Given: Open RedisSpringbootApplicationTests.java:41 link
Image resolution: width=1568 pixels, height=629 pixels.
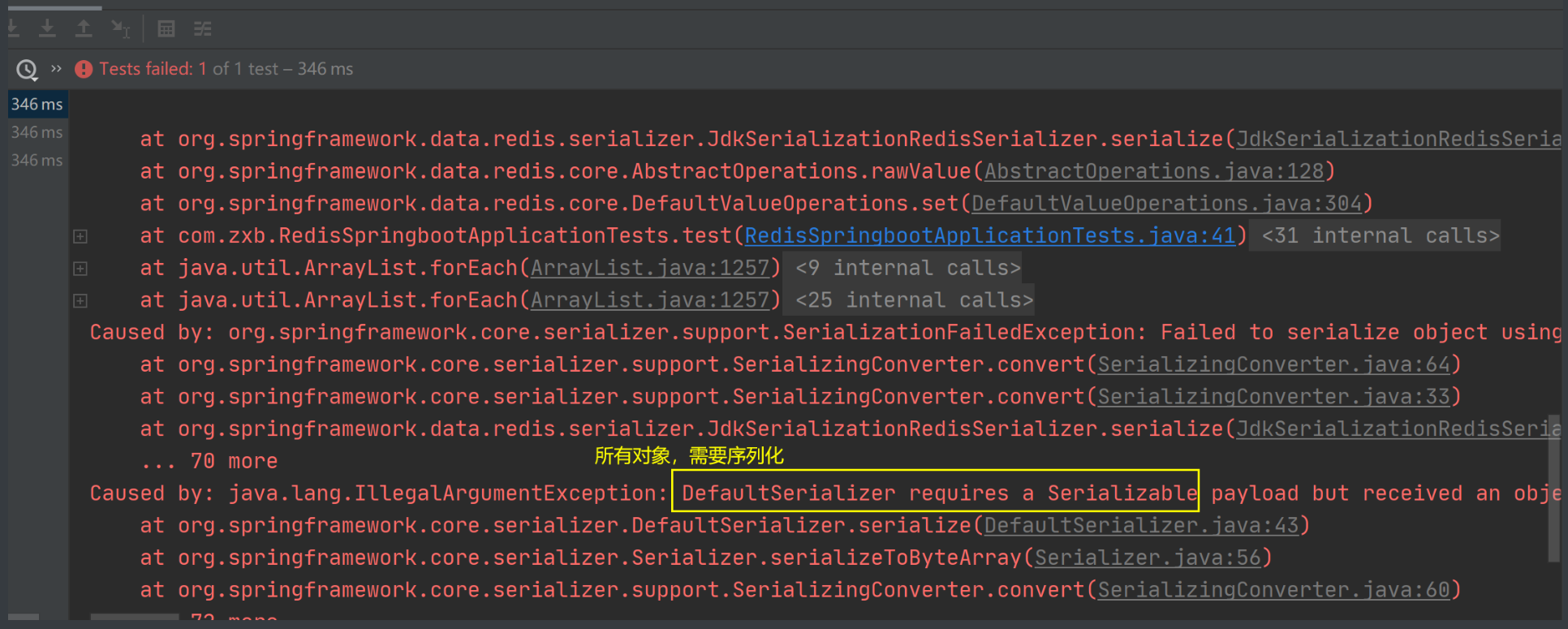Looking at the screenshot, I should 990,235.
